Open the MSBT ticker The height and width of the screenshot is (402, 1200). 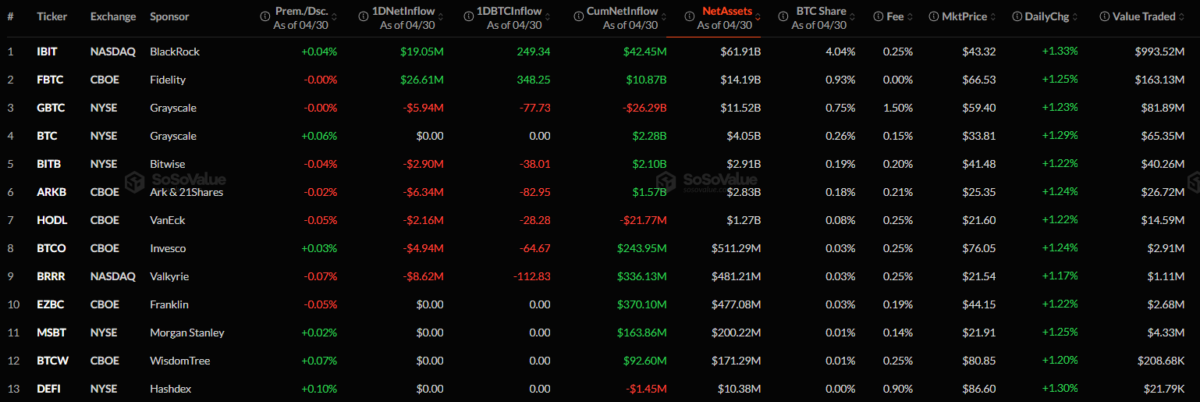coord(50,332)
